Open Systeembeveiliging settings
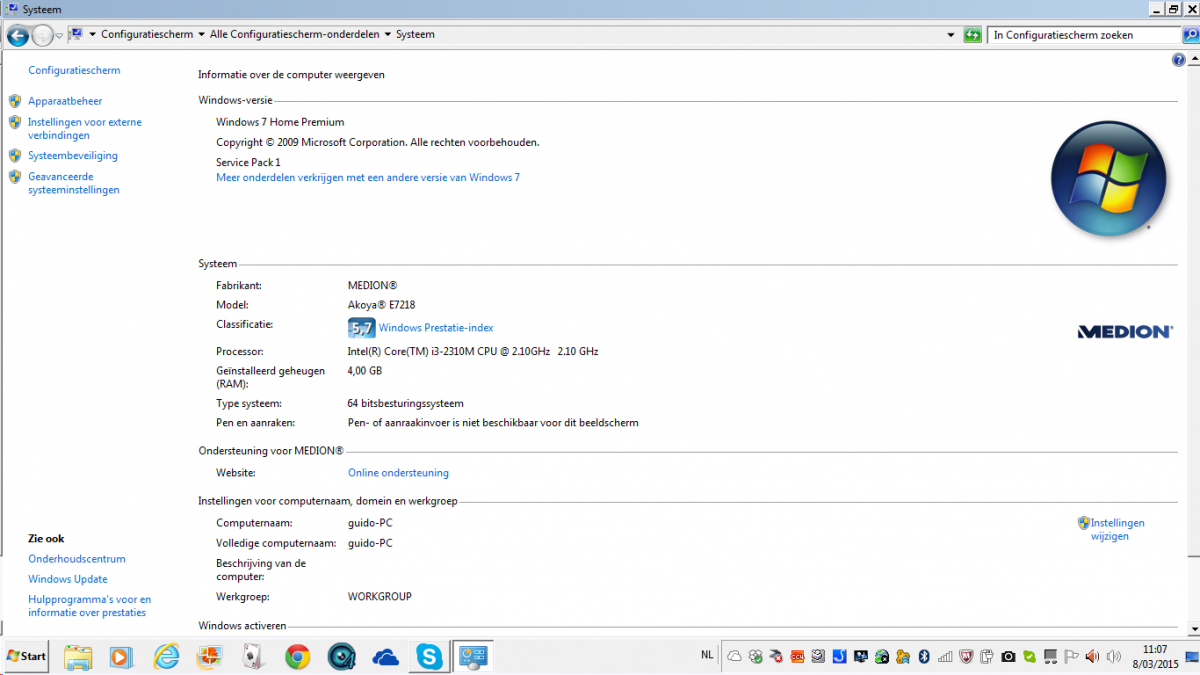Image resolution: width=1200 pixels, height=675 pixels. tap(73, 156)
